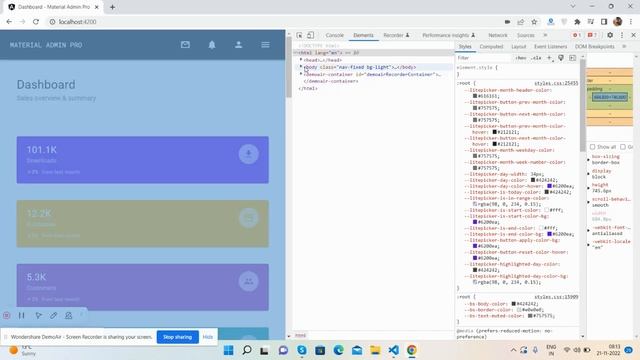Open the Chrome tab search chevron
The image size is (640, 360).
click(573, 7)
